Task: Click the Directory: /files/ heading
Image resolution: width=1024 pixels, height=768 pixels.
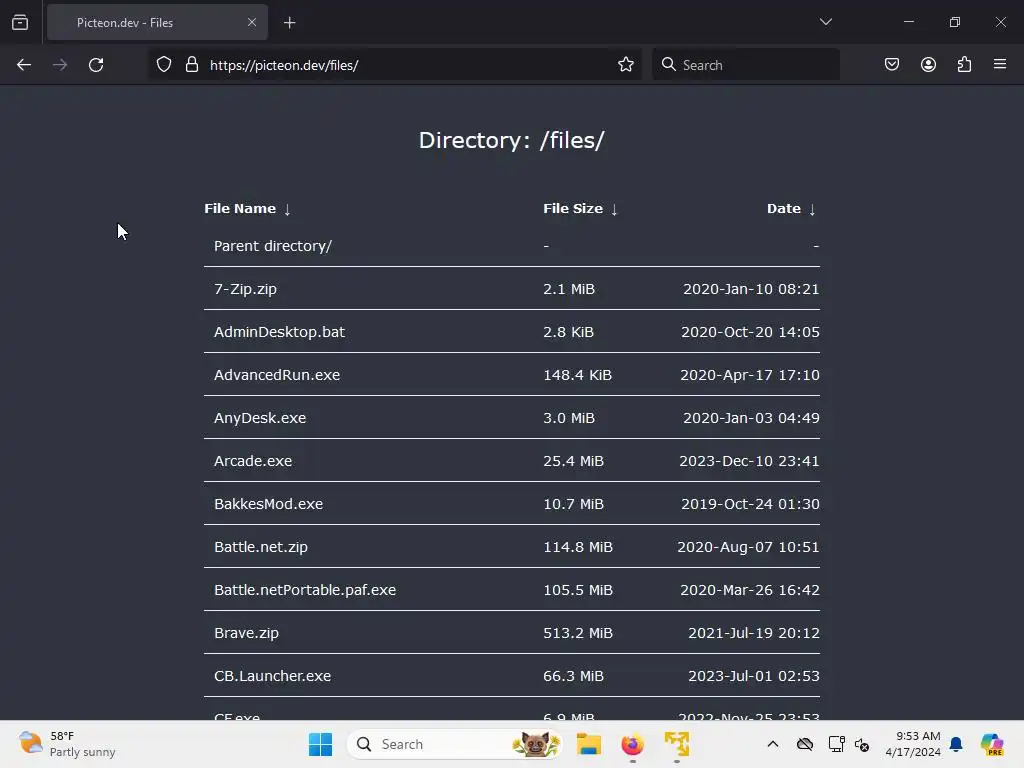Action: click(x=512, y=140)
